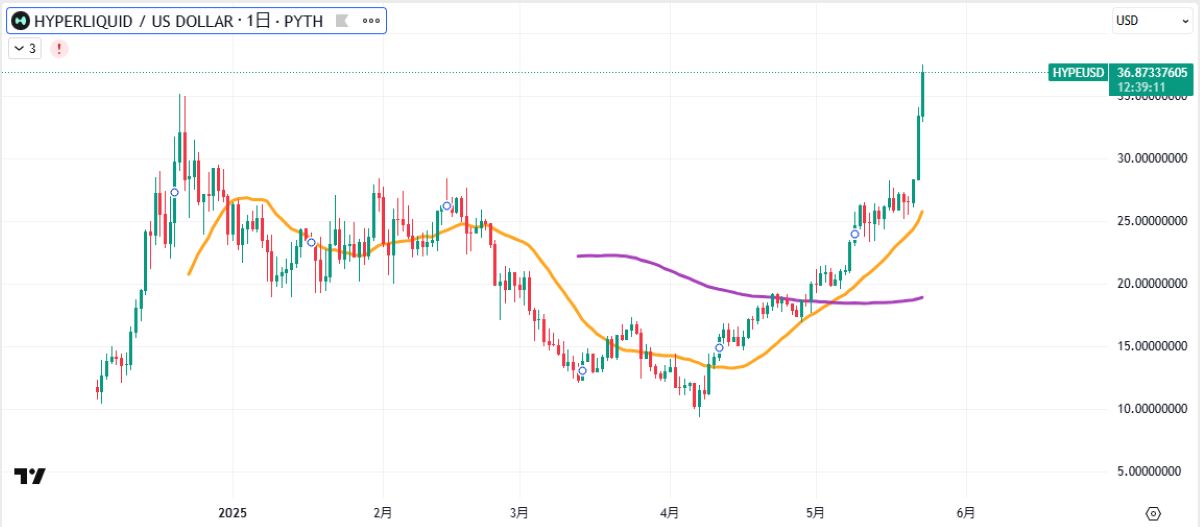Click the 2025 label on time axis
Image resolution: width=1200 pixels, height=527 pixels.
tap(232, 512)
